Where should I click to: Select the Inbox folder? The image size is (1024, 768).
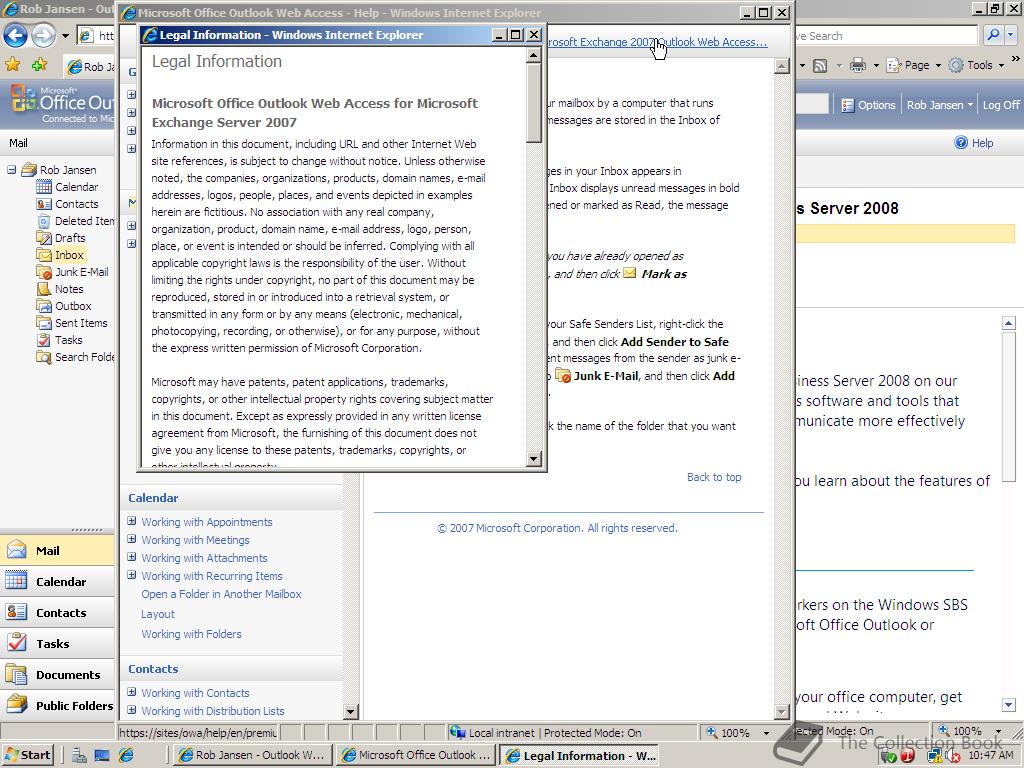coord(69,255)
